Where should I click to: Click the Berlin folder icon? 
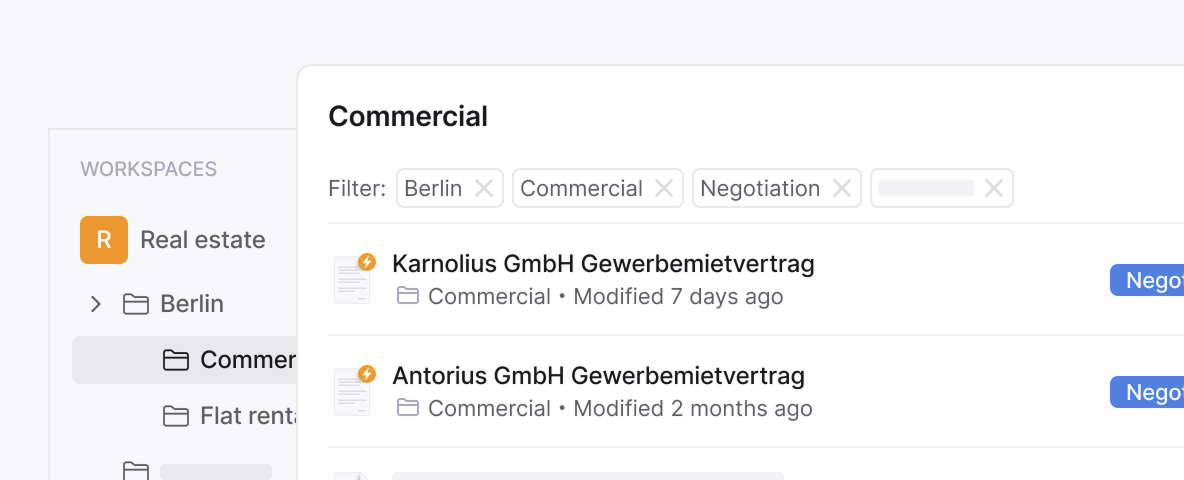pyautogui.click(x=136, y=304)
